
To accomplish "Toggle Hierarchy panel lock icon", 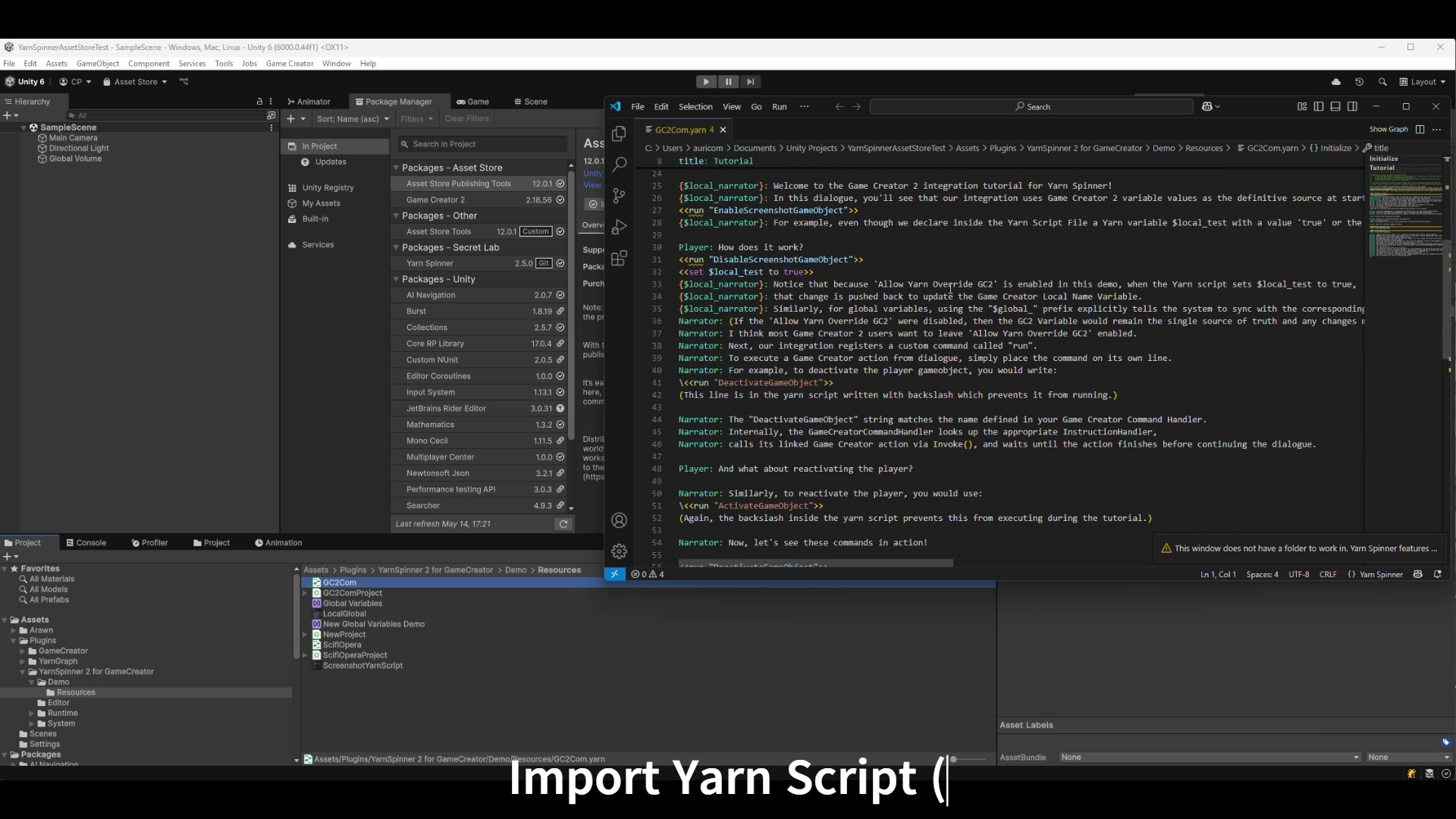I will 259,102.
